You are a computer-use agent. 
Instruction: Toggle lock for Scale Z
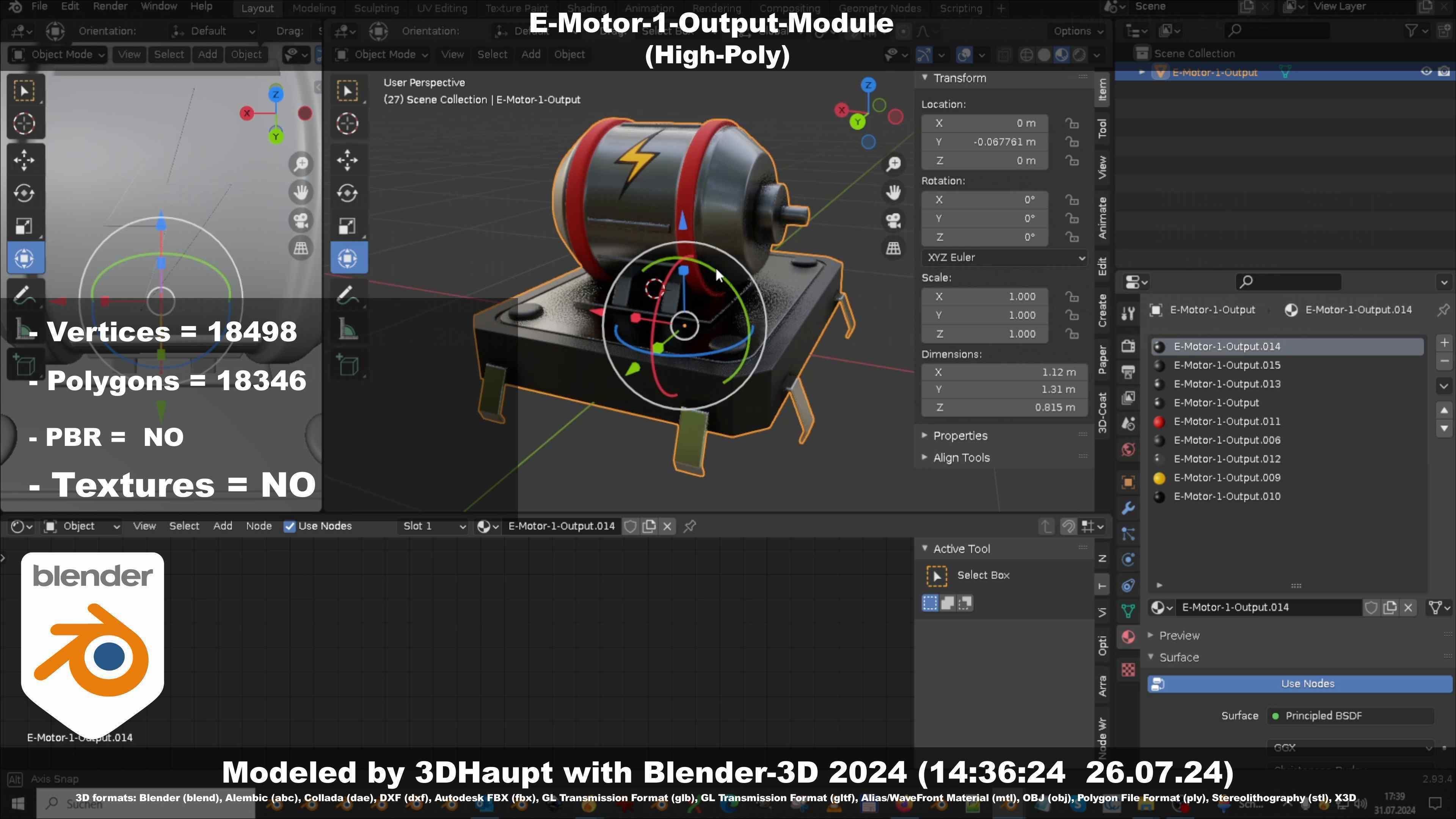pyautogui.click(x=1072, y=334)
